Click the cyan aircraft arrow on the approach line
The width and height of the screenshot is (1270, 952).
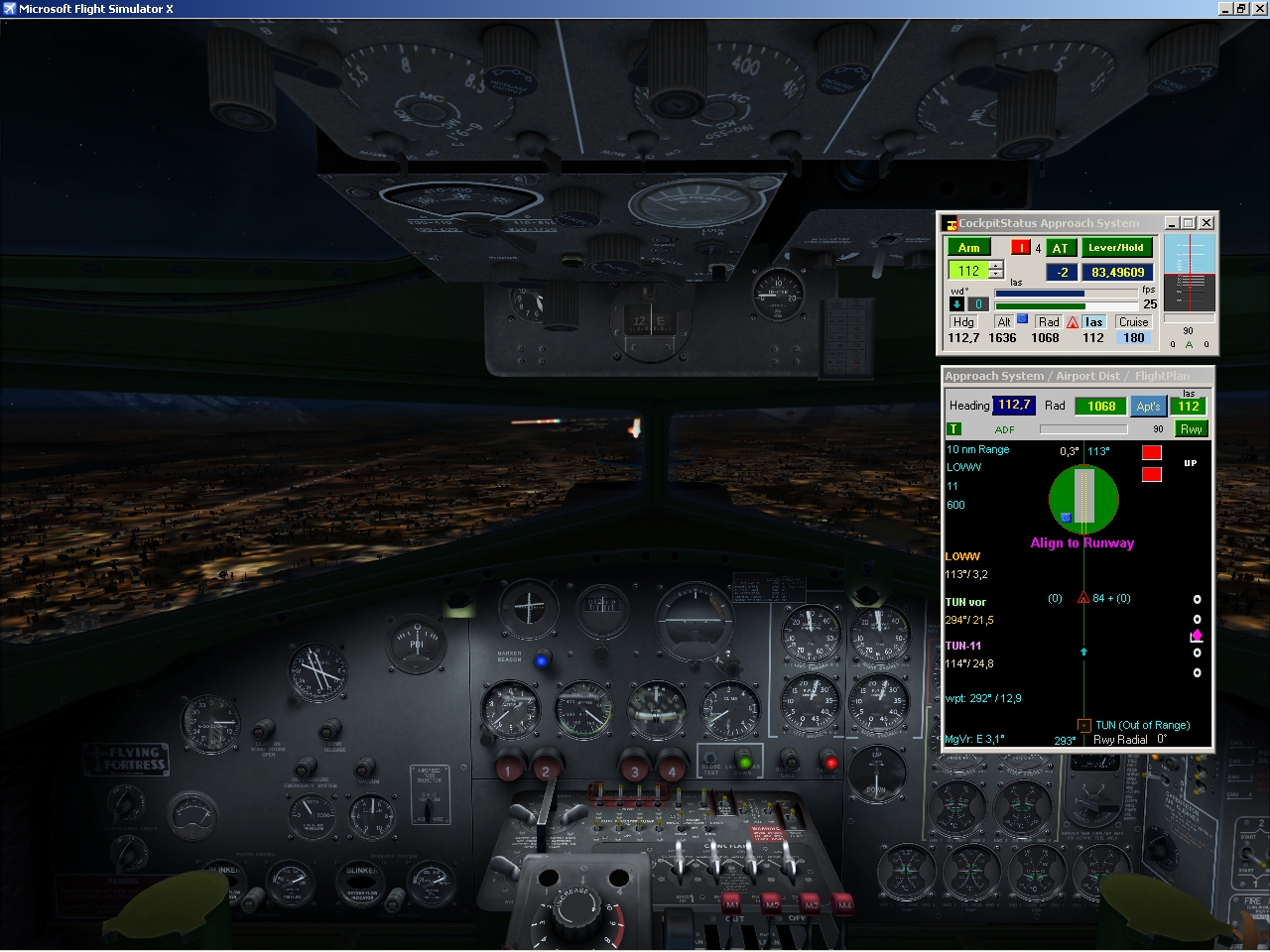point(1083,652)
